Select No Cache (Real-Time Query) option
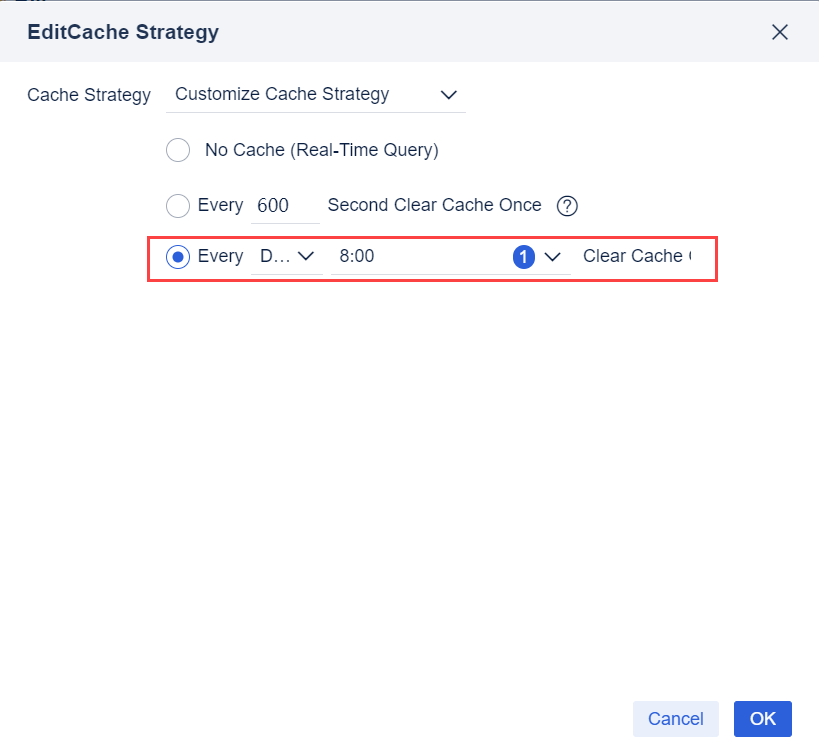 [x=177, y=150]
